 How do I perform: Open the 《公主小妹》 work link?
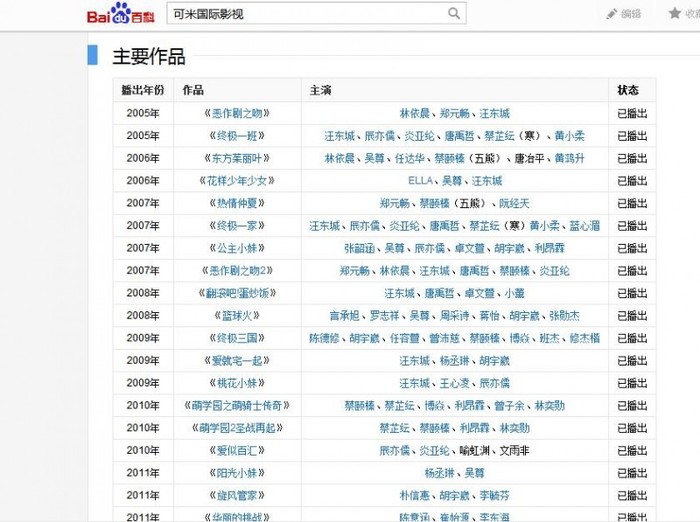pos(237,248)
